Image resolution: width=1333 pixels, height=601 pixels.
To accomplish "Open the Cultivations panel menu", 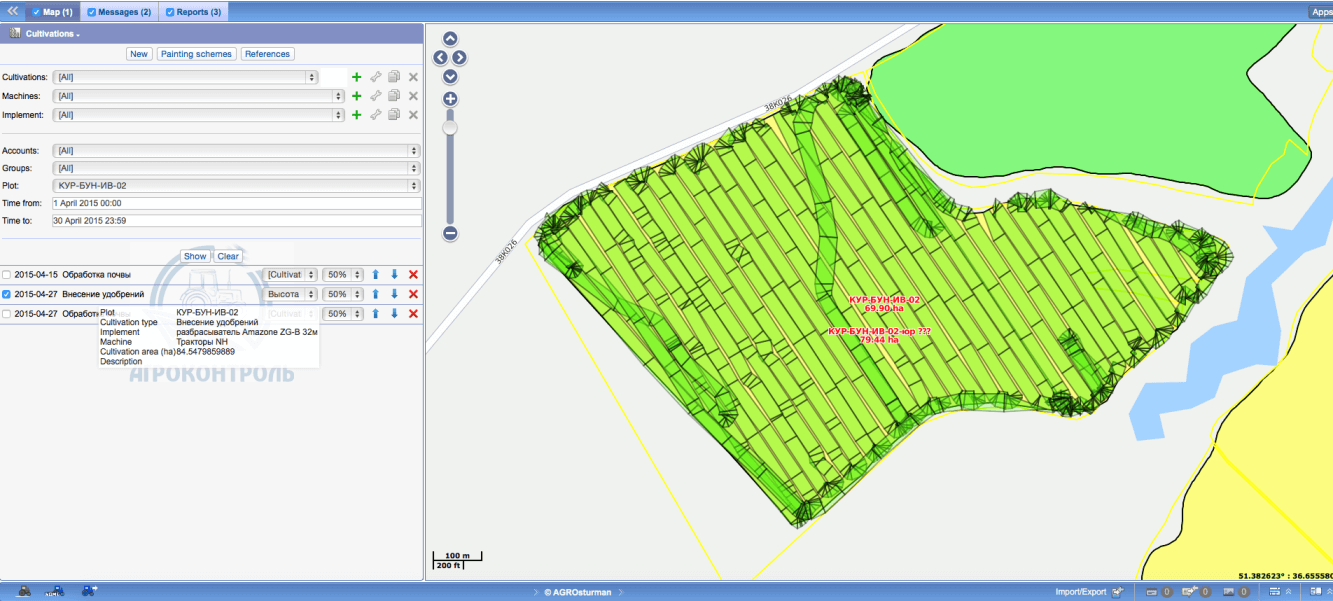I will pyautogui.click(x=53, y=33).
